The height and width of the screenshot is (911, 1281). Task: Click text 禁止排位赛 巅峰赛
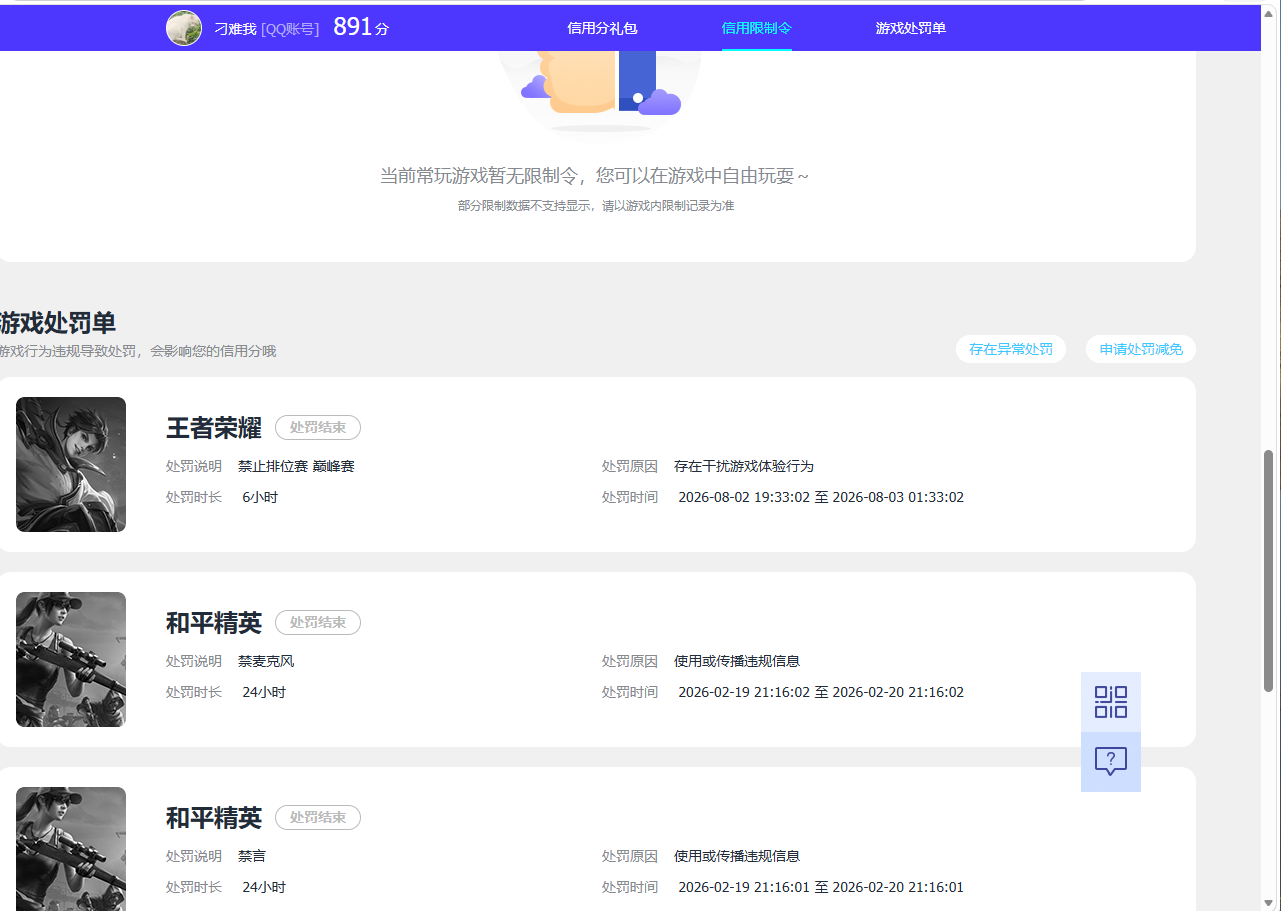296,467
